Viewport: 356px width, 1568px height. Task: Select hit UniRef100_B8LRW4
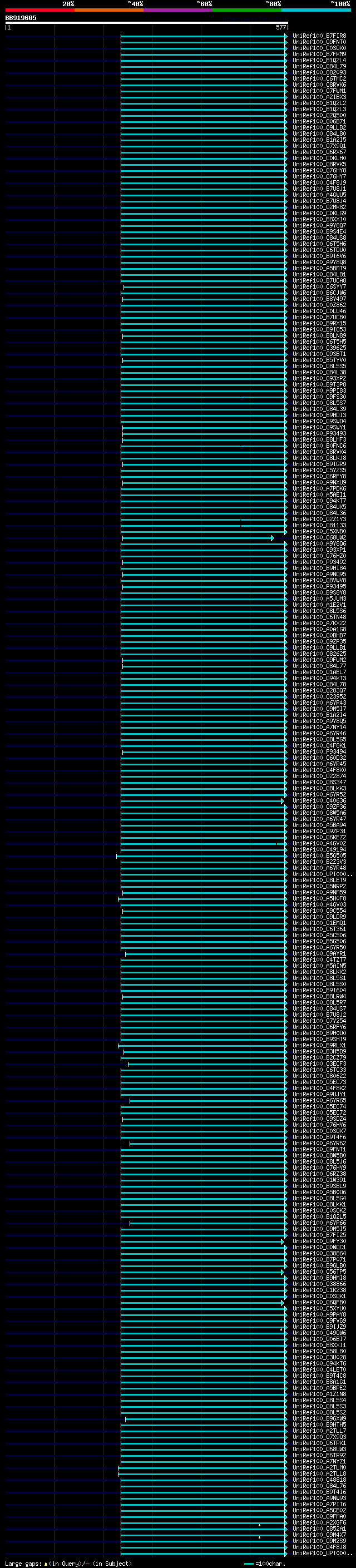(319, 997)
